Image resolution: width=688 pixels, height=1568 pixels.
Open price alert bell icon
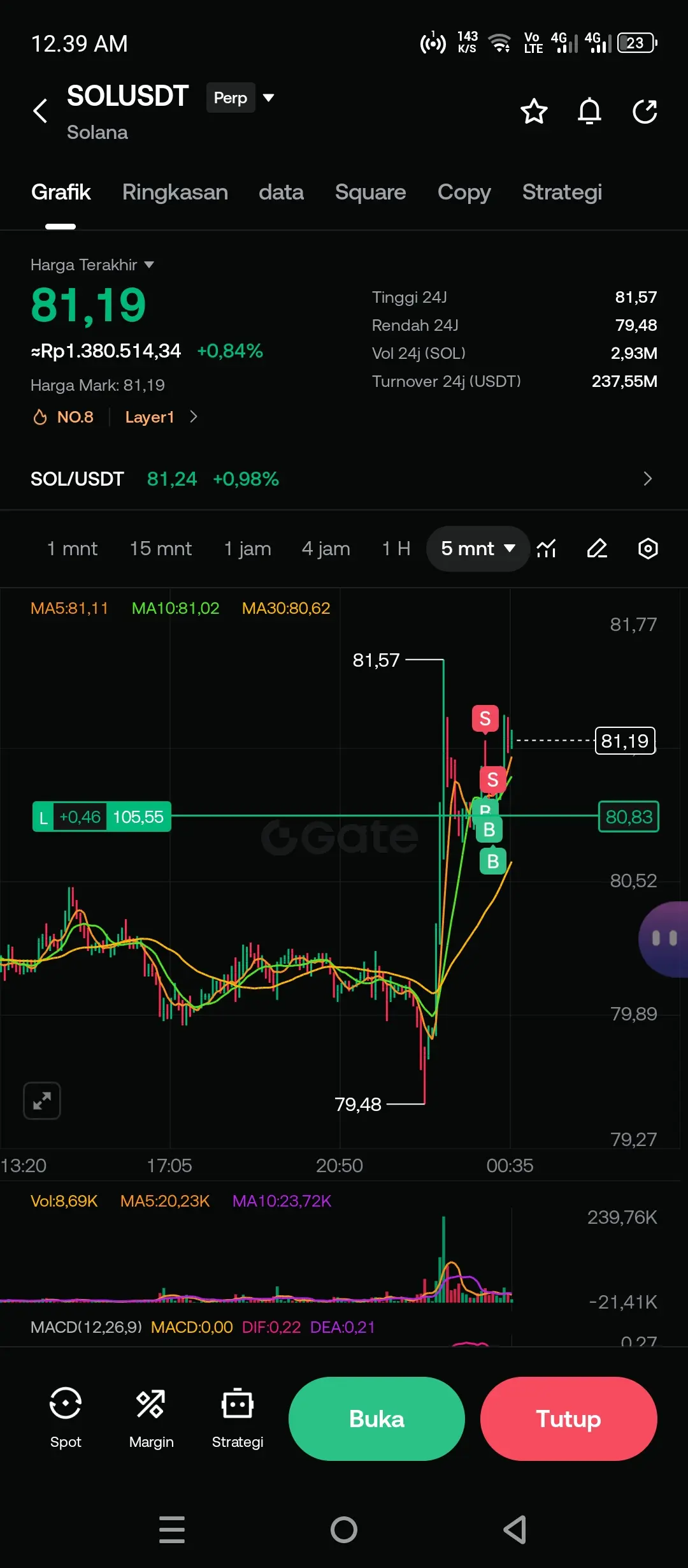coord(589,111)
